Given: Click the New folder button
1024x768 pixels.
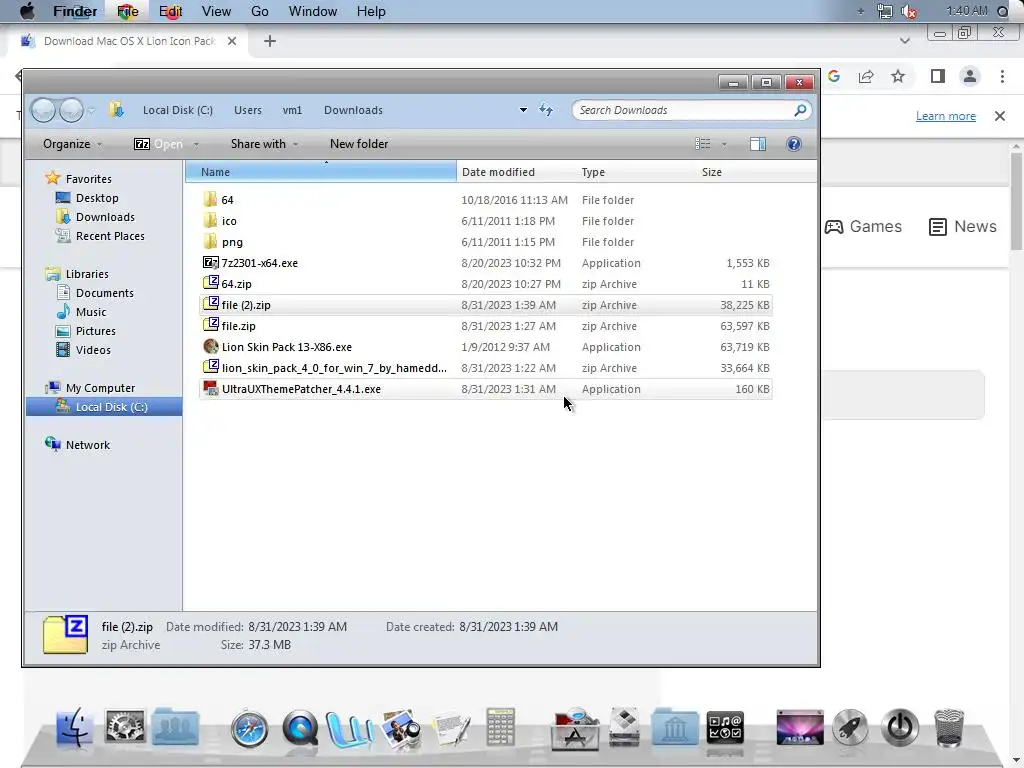Looking at the screenshot, I should 359,144.
